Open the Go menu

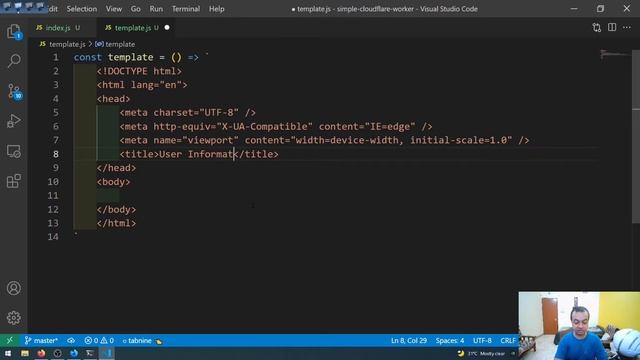click(136, 9)
